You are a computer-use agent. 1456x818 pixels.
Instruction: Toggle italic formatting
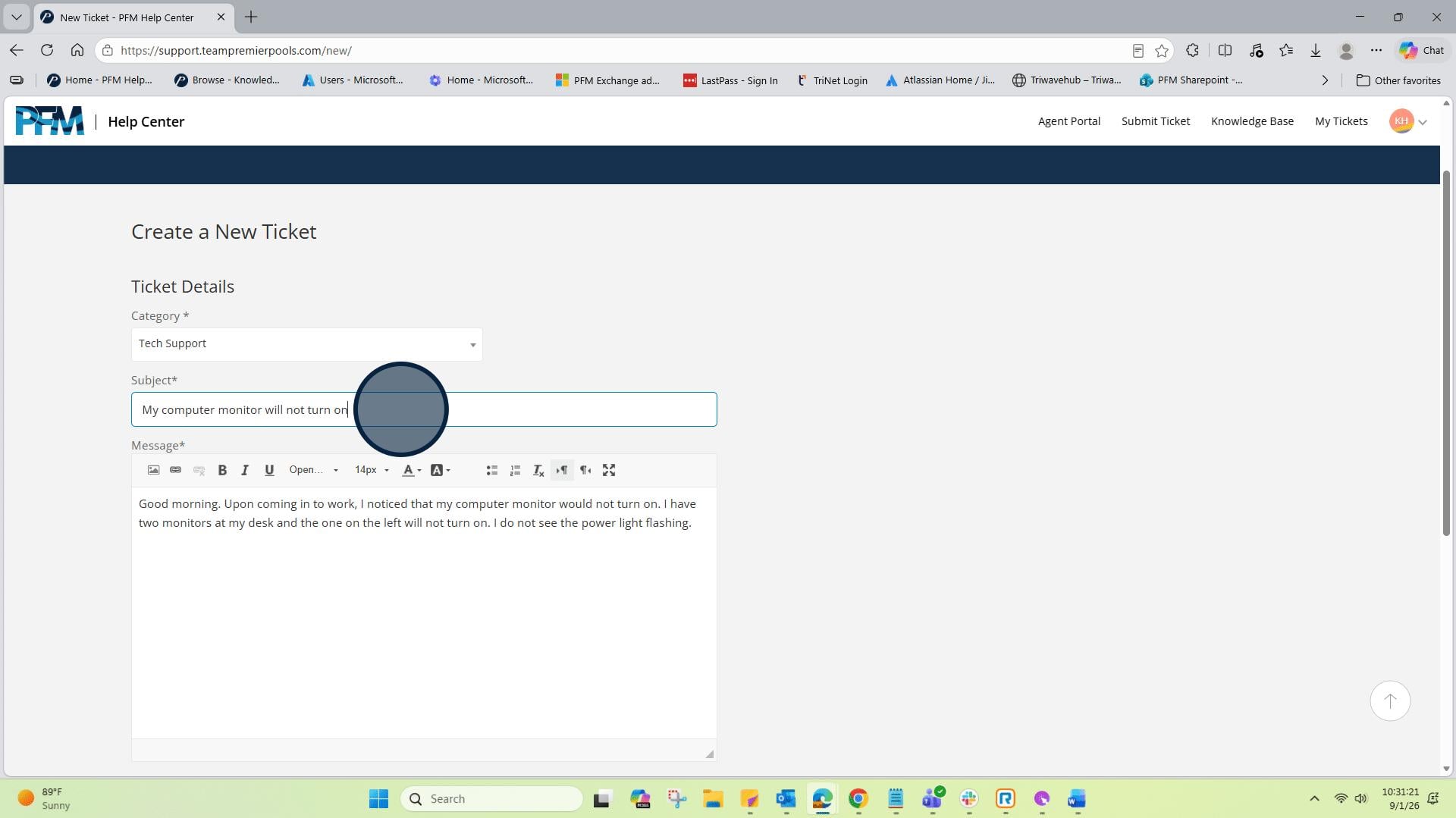pos(245,470)
